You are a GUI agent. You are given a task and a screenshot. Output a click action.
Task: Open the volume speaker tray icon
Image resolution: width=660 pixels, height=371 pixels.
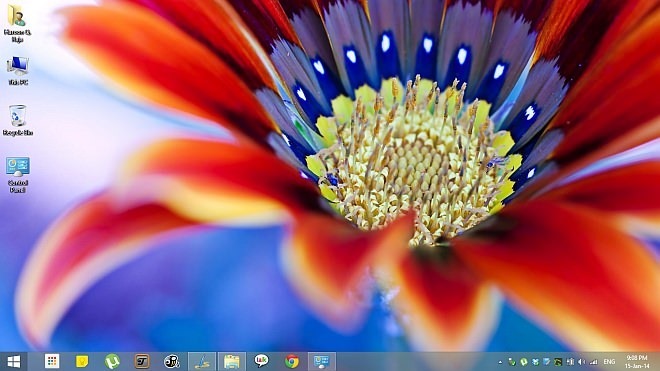click(582, 362)
